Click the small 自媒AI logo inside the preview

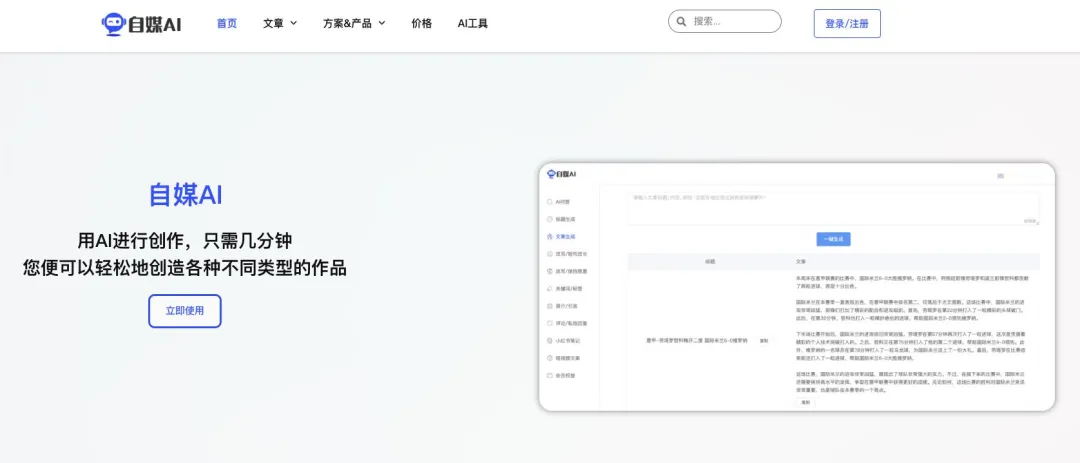[x=561, y=174]
